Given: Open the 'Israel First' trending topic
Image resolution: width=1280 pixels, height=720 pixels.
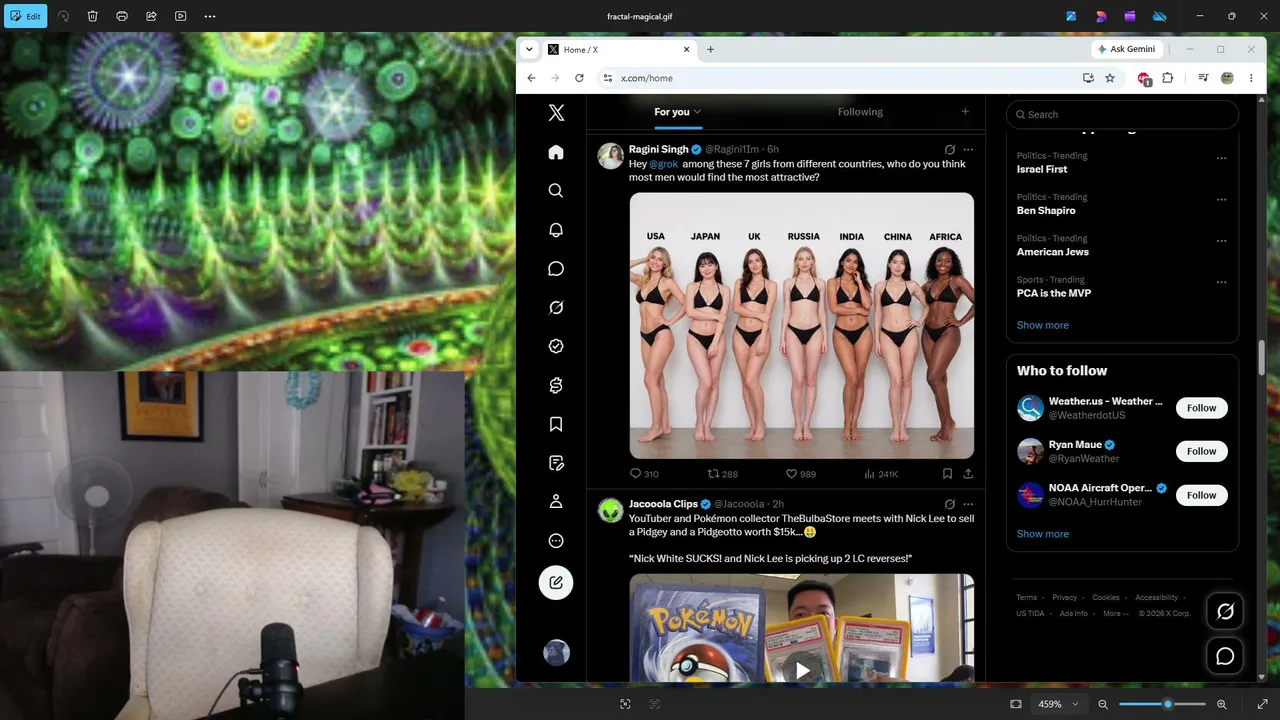Looking at the screenshot, I should (x=1042, y=169).
